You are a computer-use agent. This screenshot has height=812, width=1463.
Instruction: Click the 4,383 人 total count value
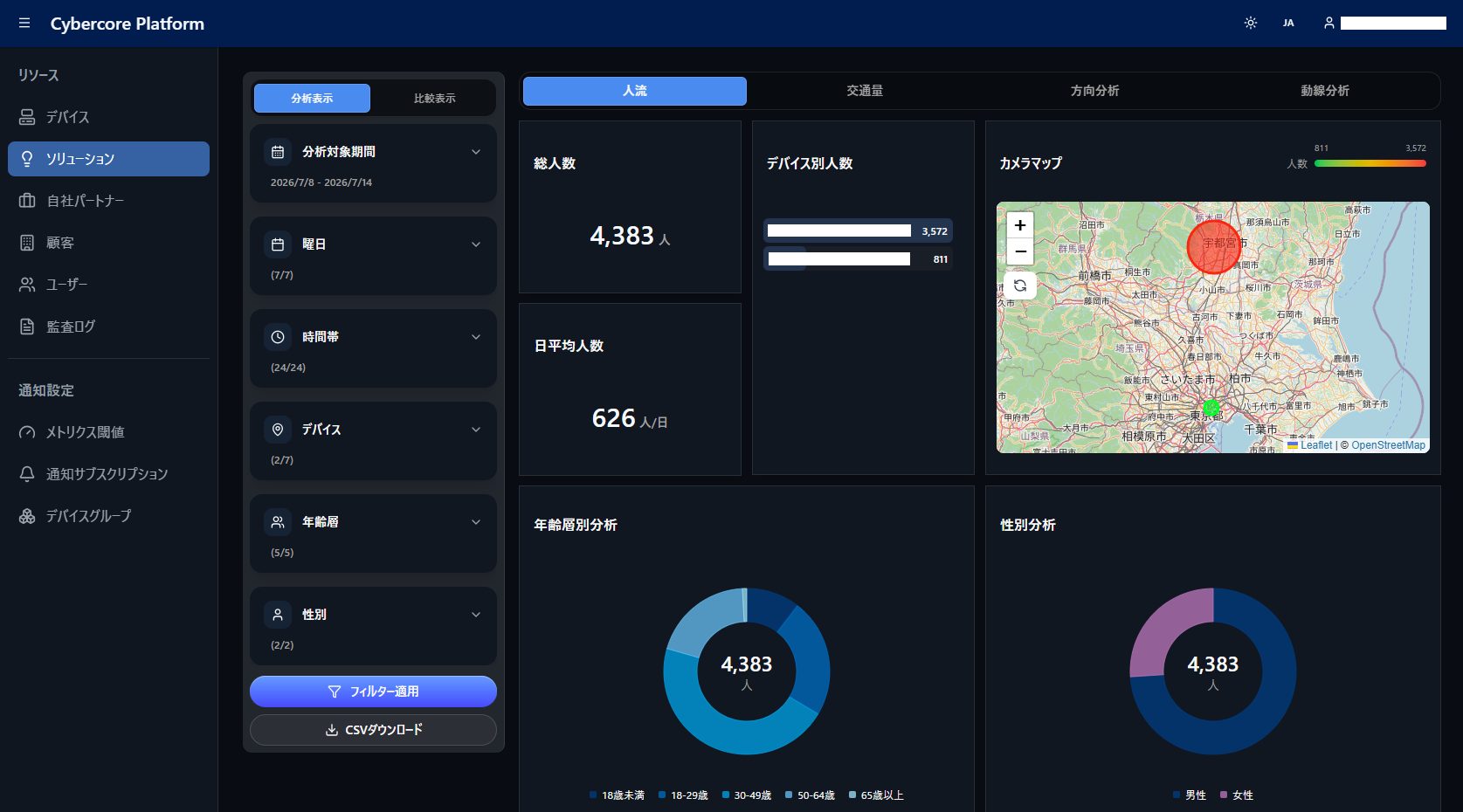pos(630,236)
